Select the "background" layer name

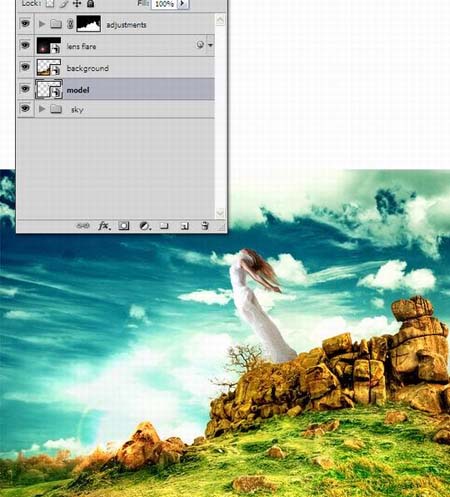click(x=88, y=68)
